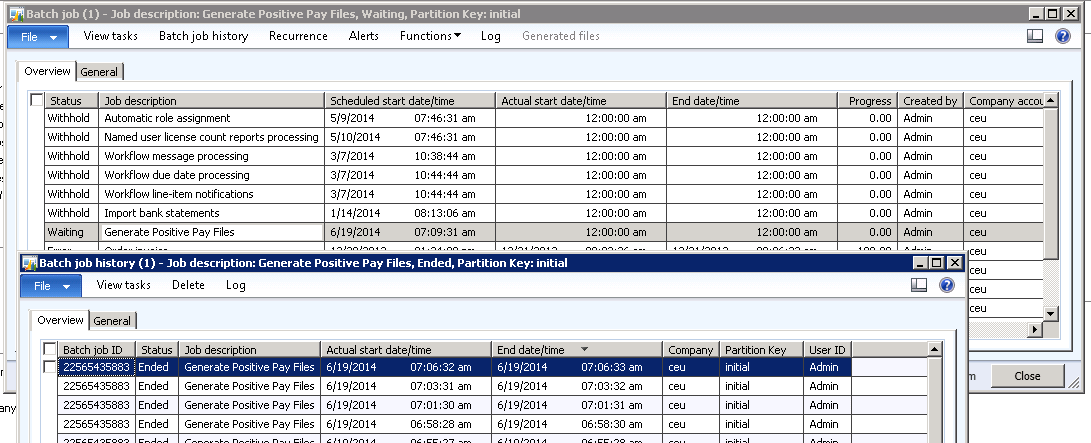The width and height of the screenshot is (1091, 443).
Task: Switch to General tab in Batch job window
Action: [100, 72]
